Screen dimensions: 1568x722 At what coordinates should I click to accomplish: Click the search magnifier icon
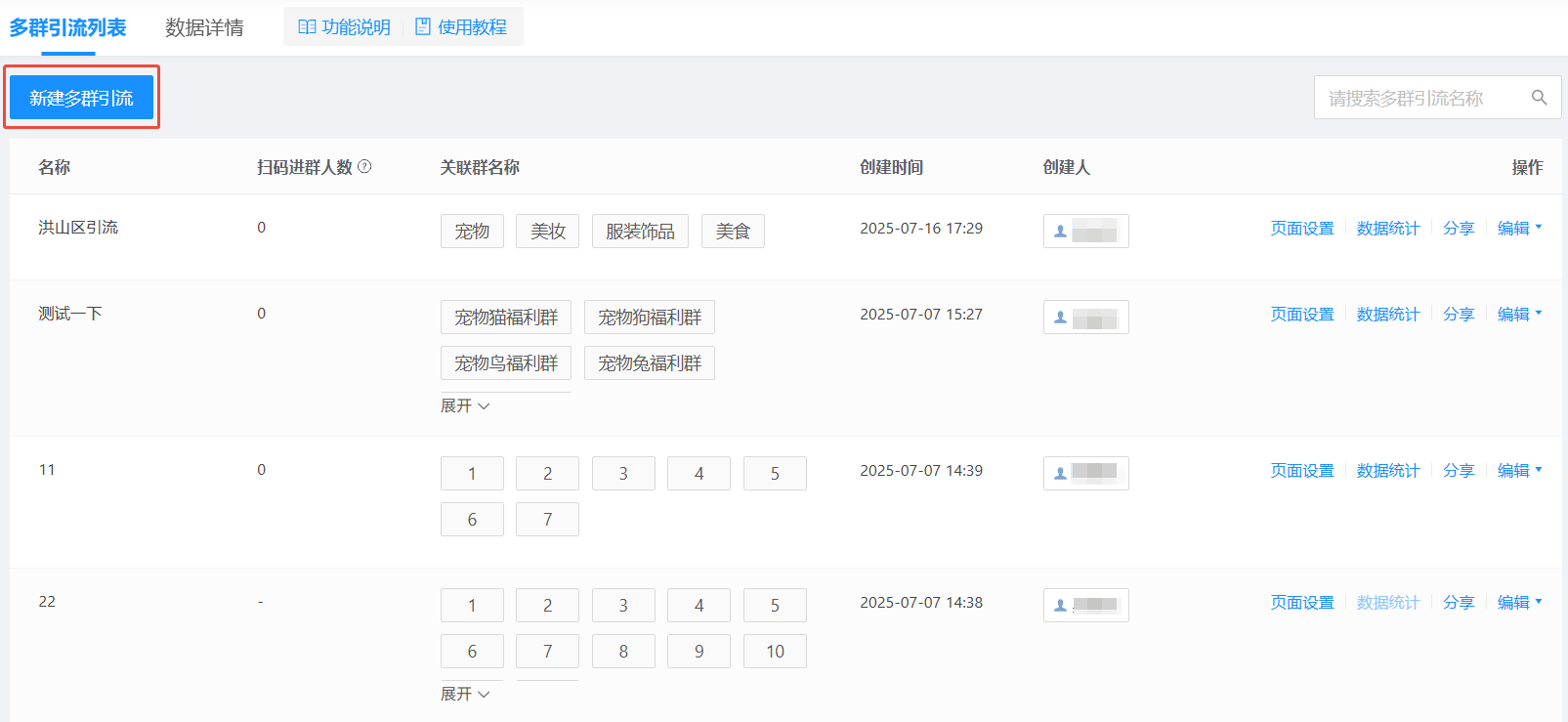(x=1539, y=98)
